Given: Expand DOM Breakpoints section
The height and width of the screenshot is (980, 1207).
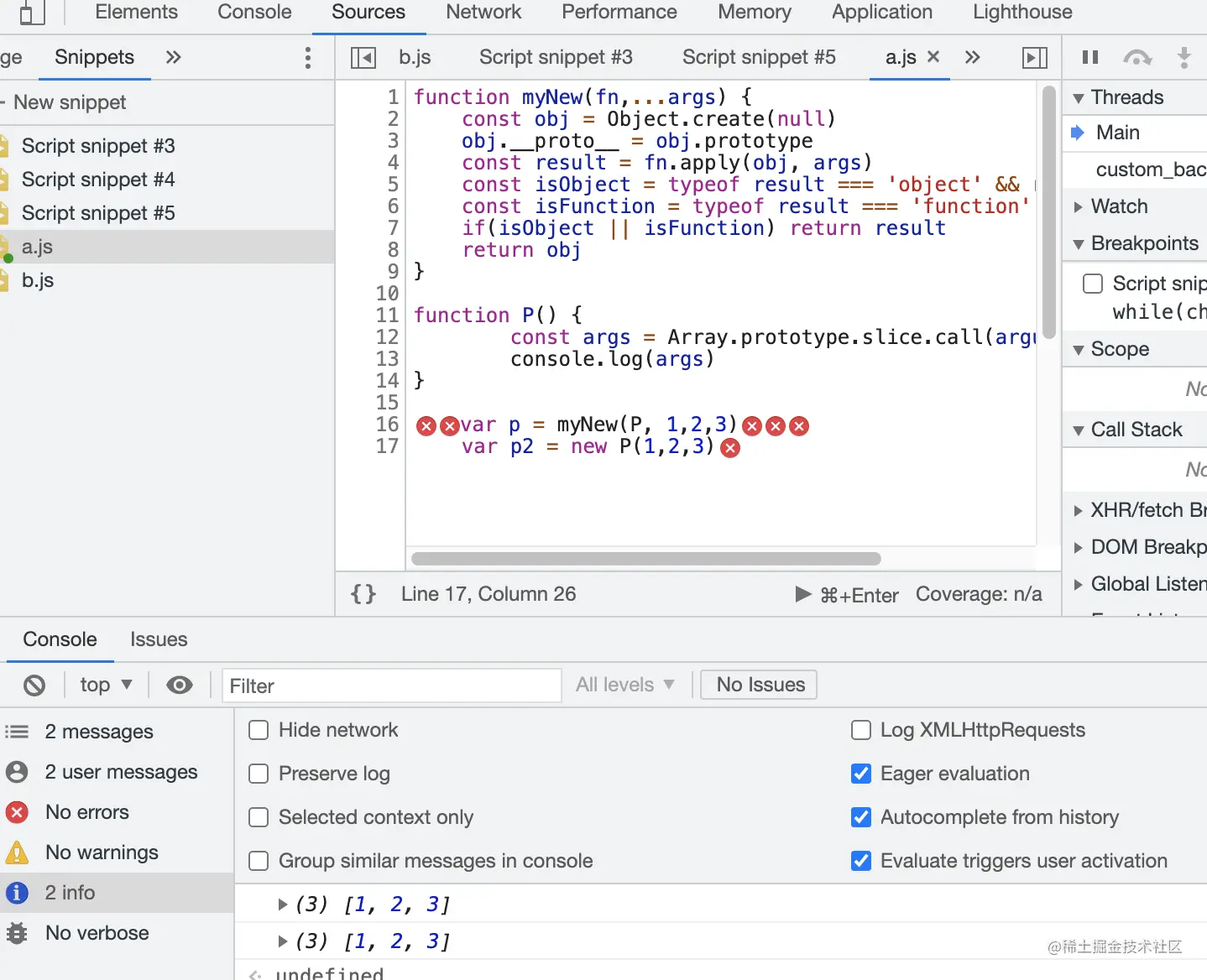Looking at the screenshot, I should tap(1135, 547).
